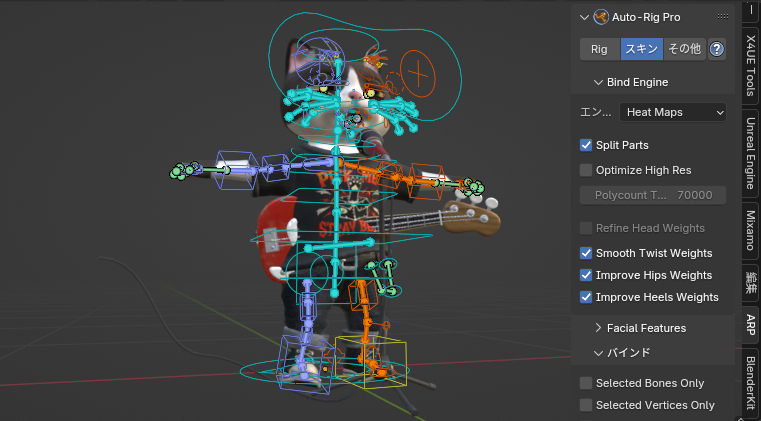Collapse the Bind Engine section

pos(598,83)
